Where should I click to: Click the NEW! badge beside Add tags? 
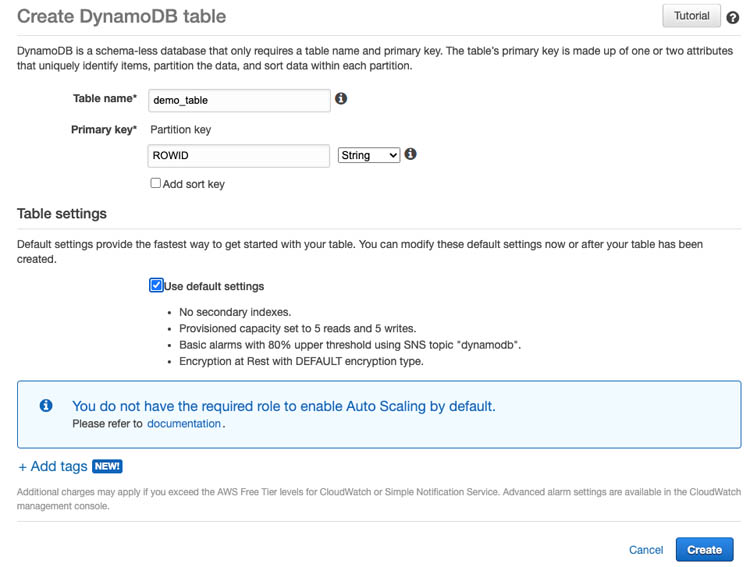[107, 466]
